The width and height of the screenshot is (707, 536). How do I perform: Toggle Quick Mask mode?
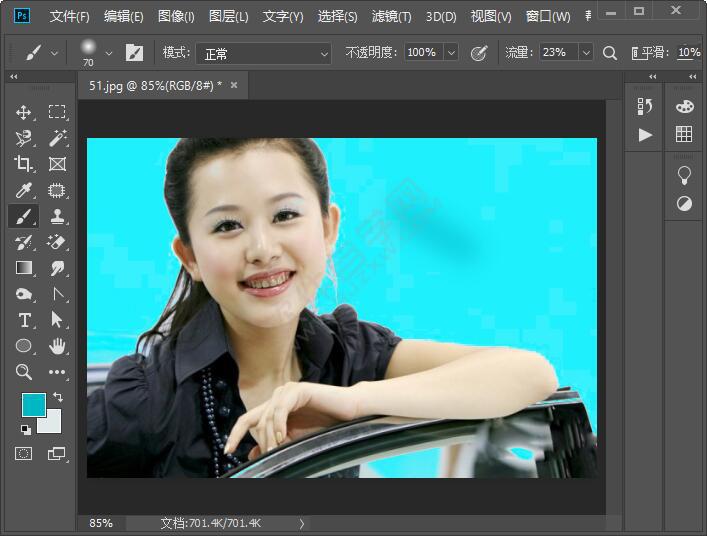(x=24, y=454)
